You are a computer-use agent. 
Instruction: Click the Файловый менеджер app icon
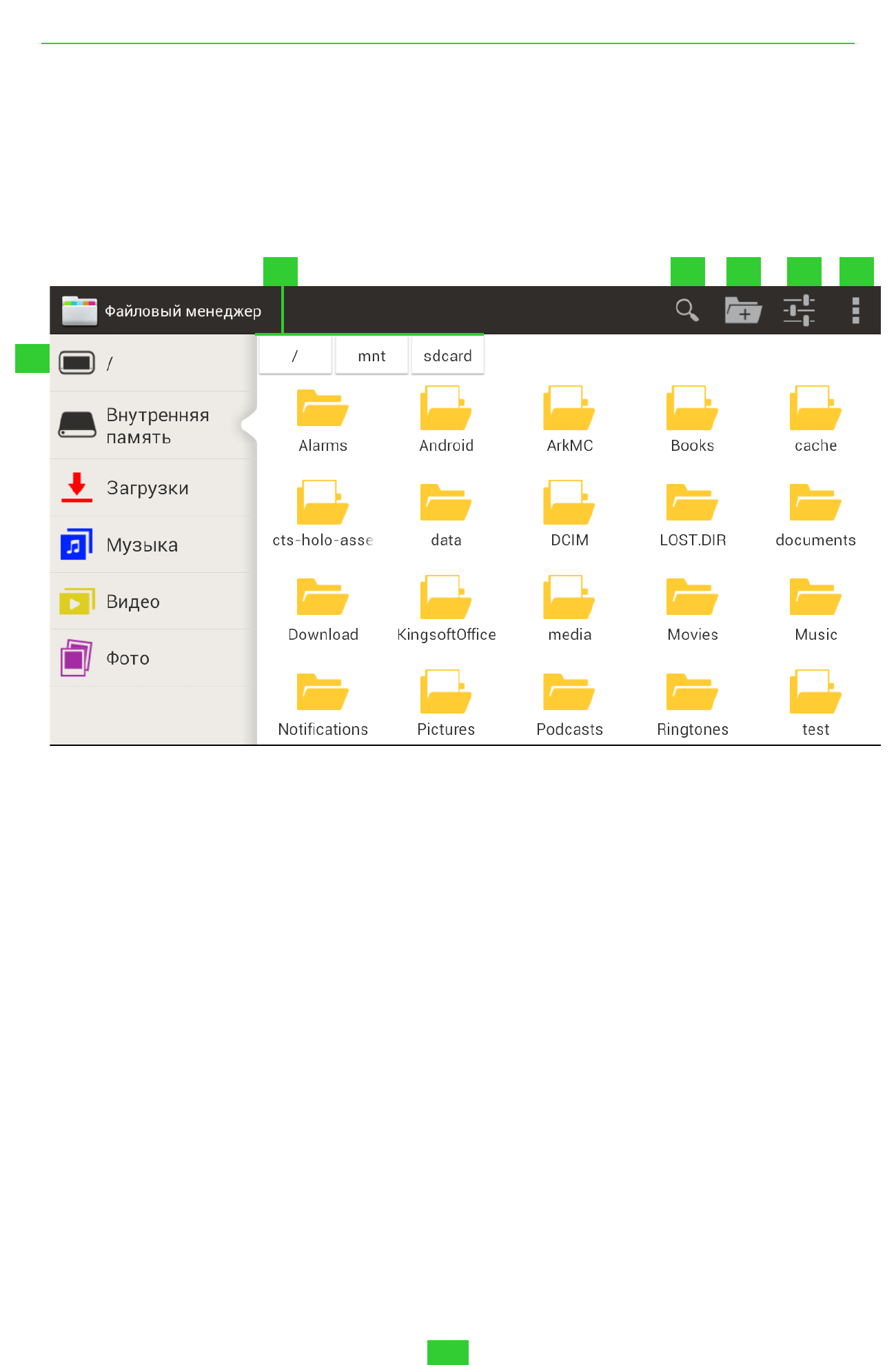click(x=79, y=311)
